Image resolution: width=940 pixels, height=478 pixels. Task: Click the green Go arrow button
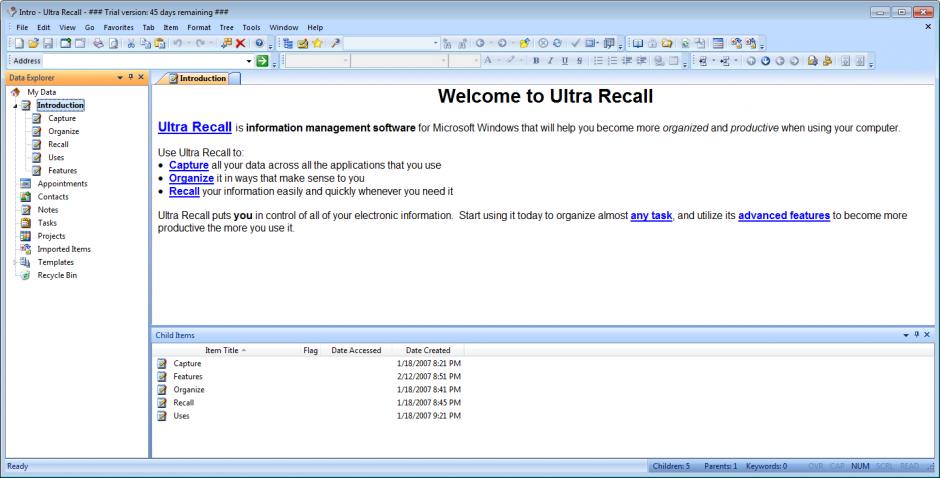(262, 61)
